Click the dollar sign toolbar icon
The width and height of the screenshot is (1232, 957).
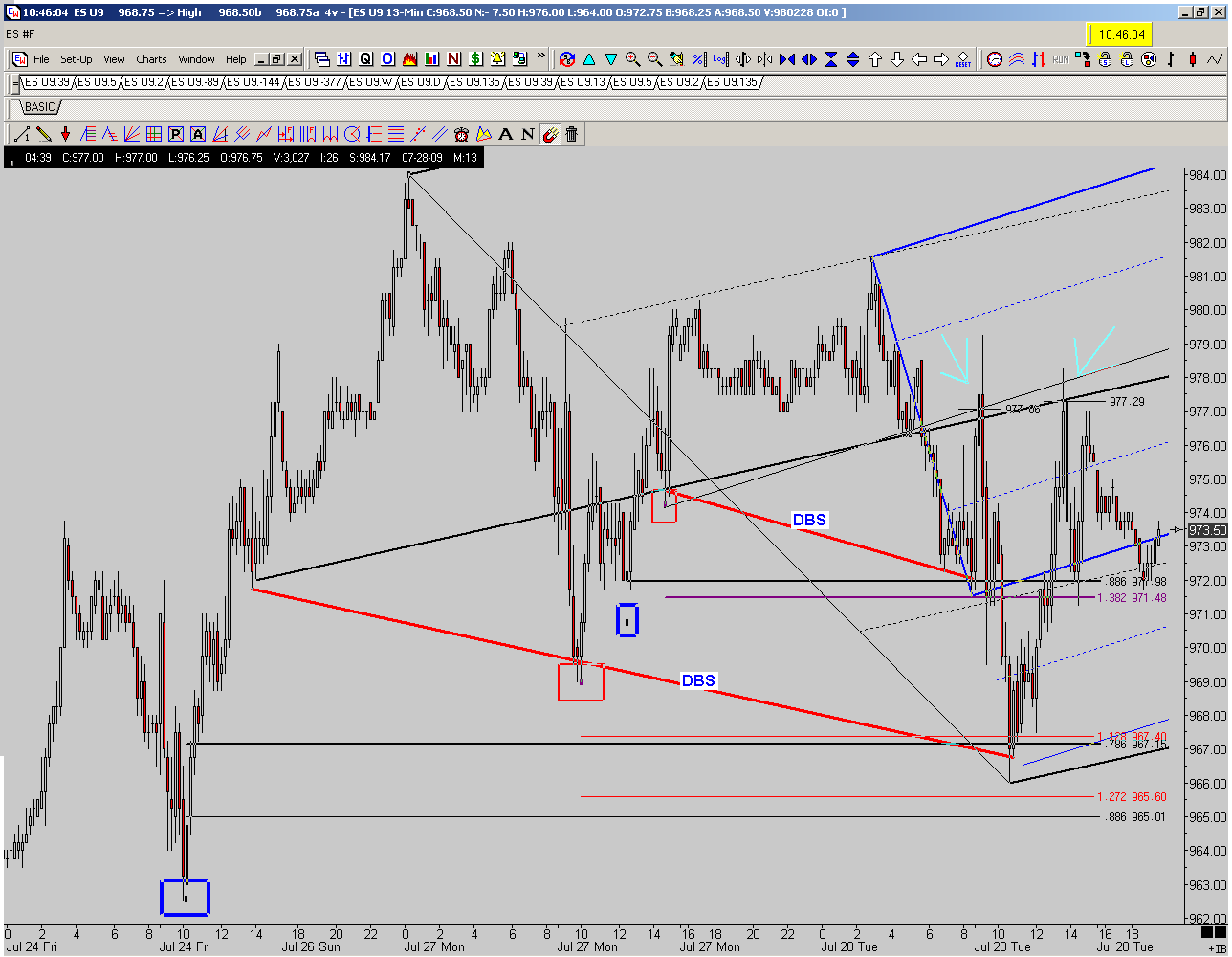coord(475,59)
